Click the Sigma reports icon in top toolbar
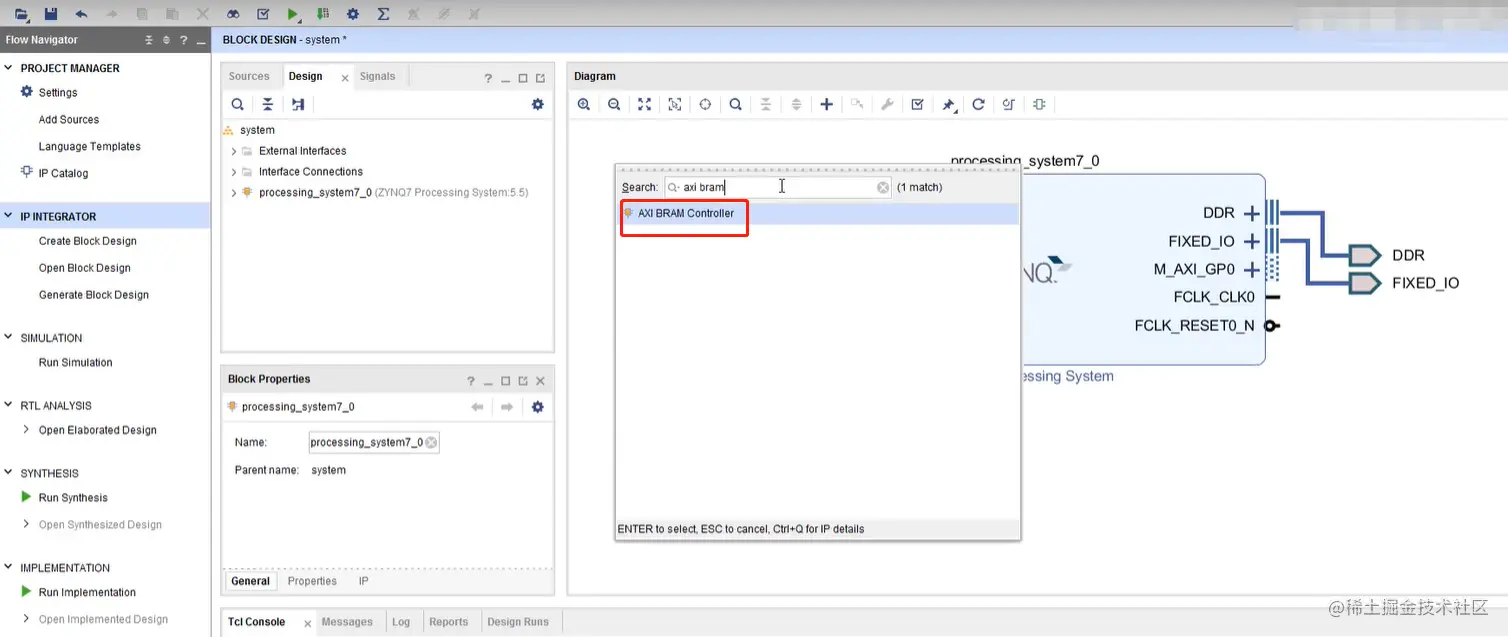This screenshot has width=1508, height=637. coord(383,14)
